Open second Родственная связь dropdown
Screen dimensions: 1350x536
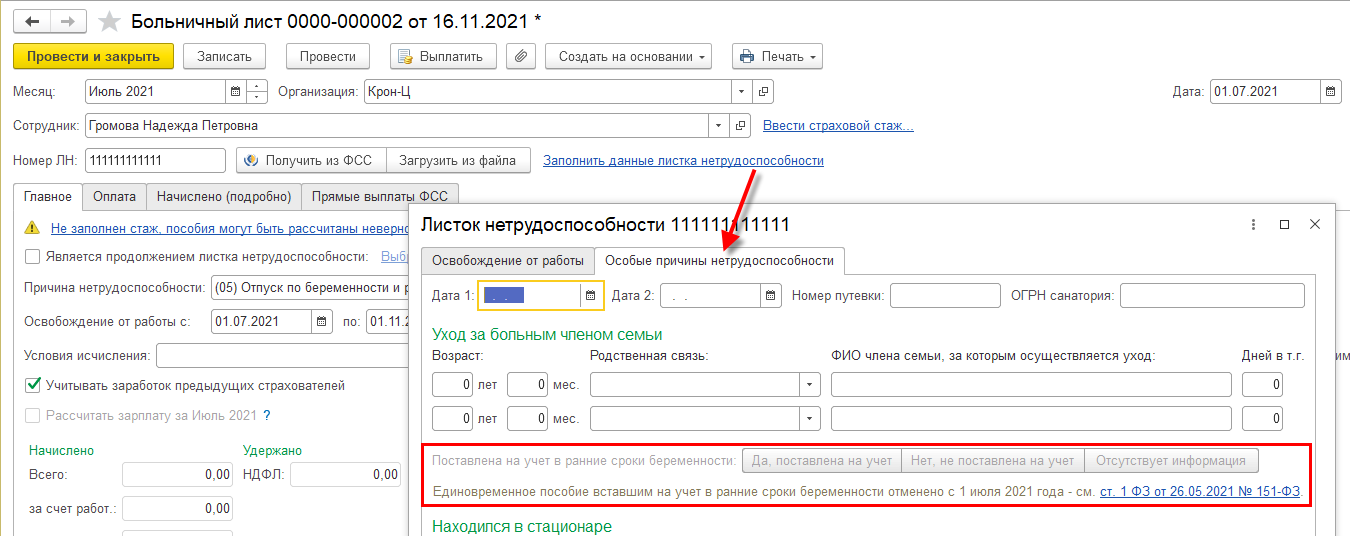(x=810, y=418)
